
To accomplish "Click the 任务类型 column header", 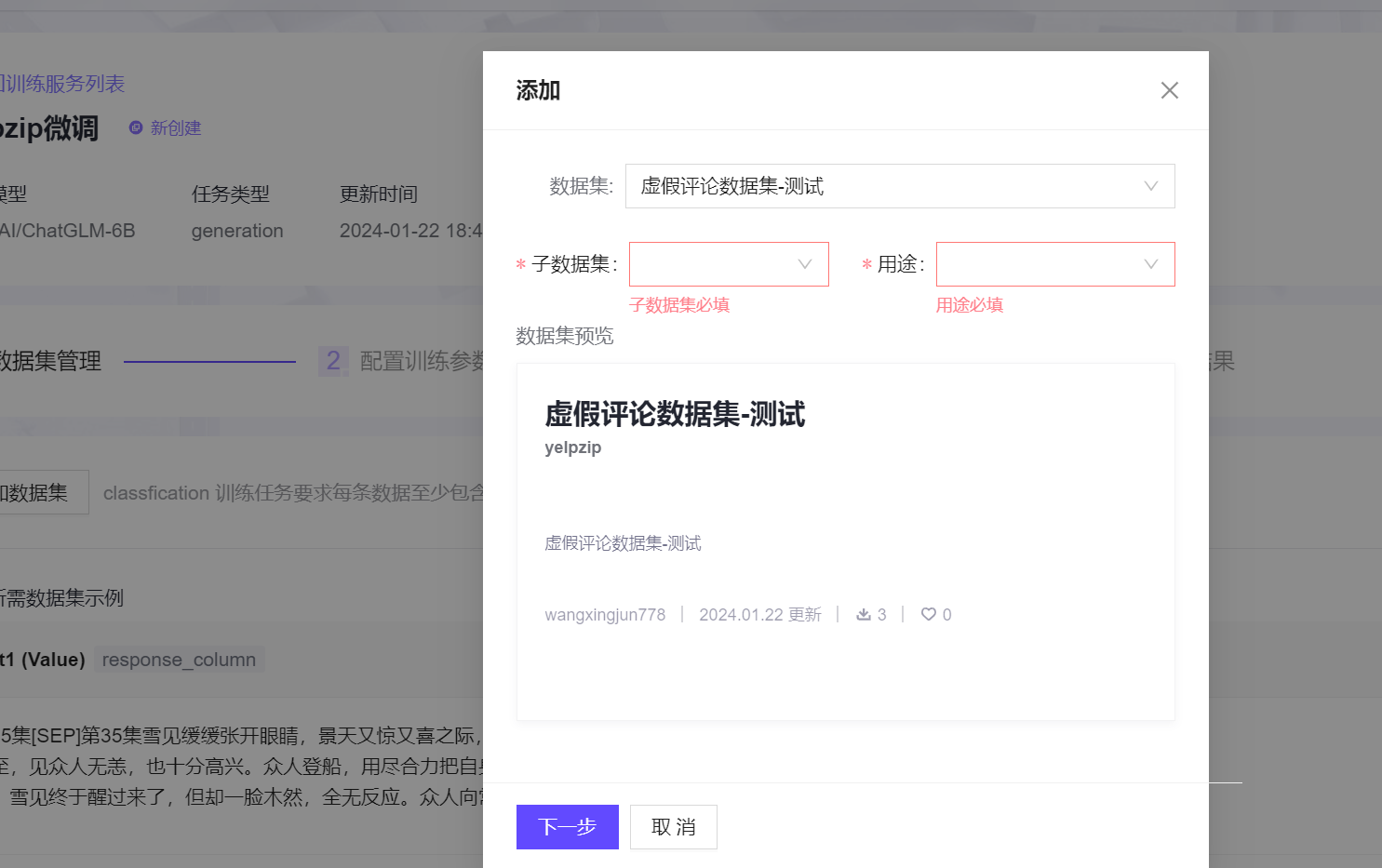I will coord(231,194).
